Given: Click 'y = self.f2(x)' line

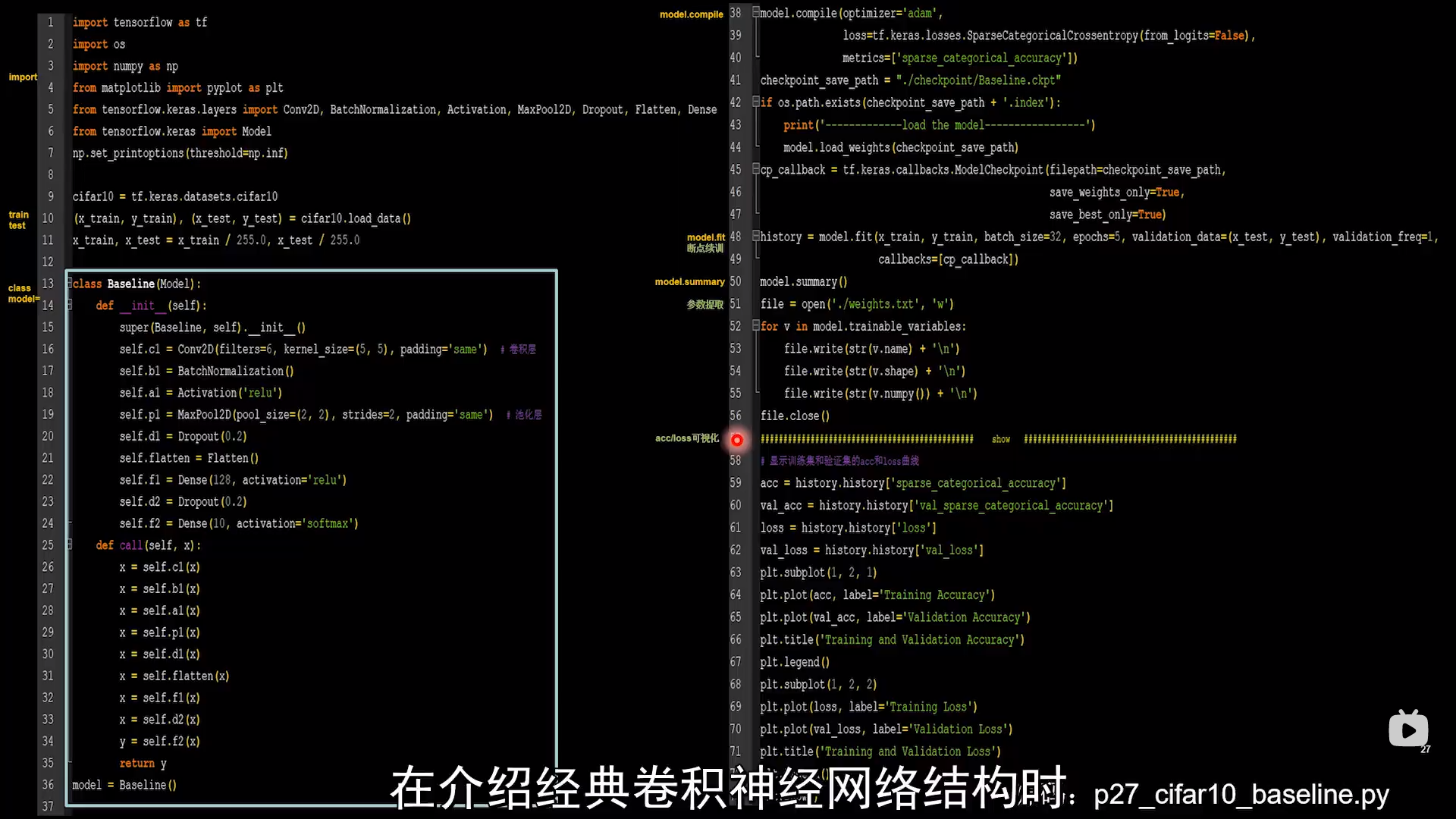Looking at the screenshot, I should (160, 742).
